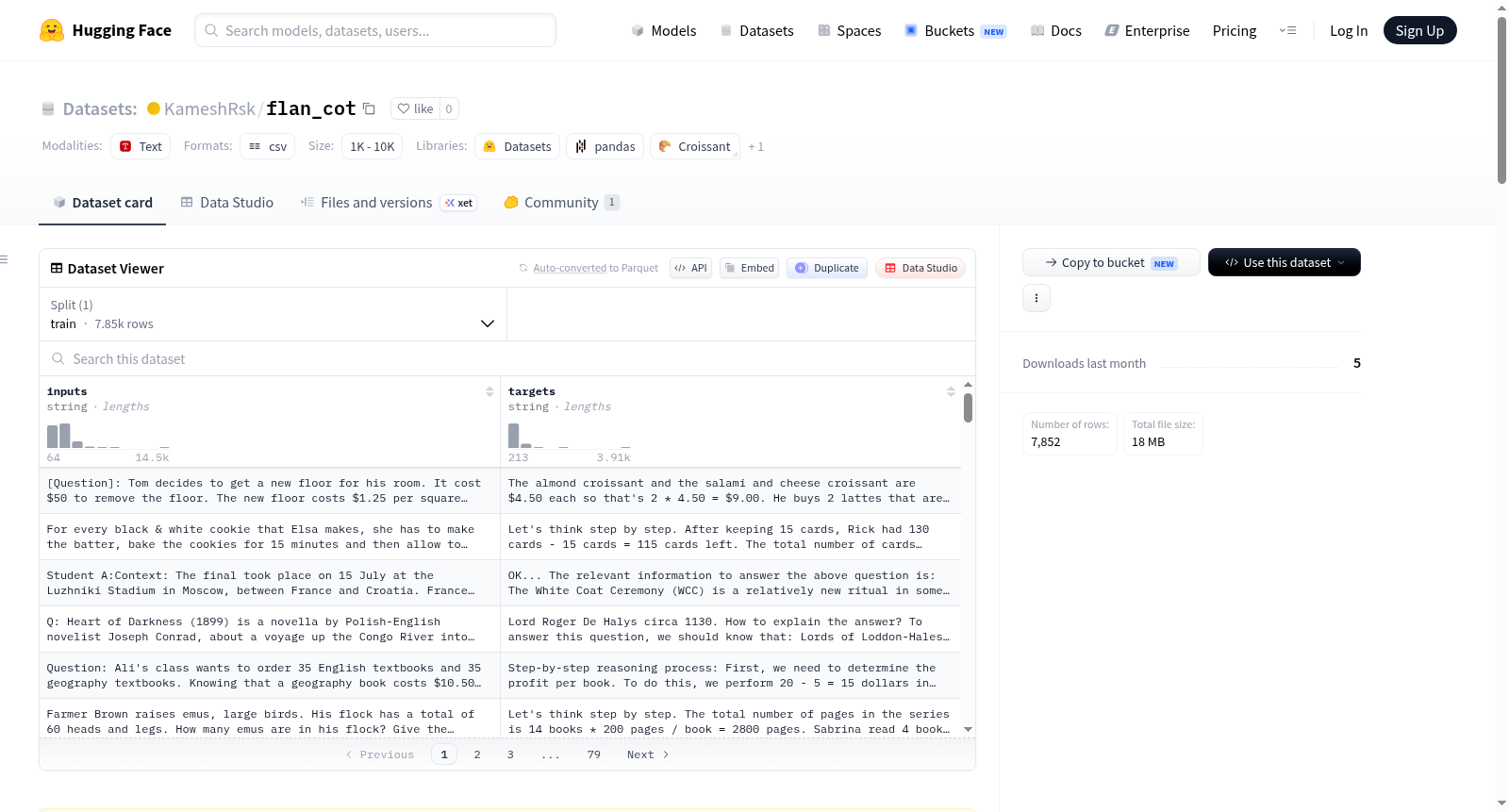The image size is (1509, 812).
Task: Go to page 2 of the viewer
Action: [477, 754]
